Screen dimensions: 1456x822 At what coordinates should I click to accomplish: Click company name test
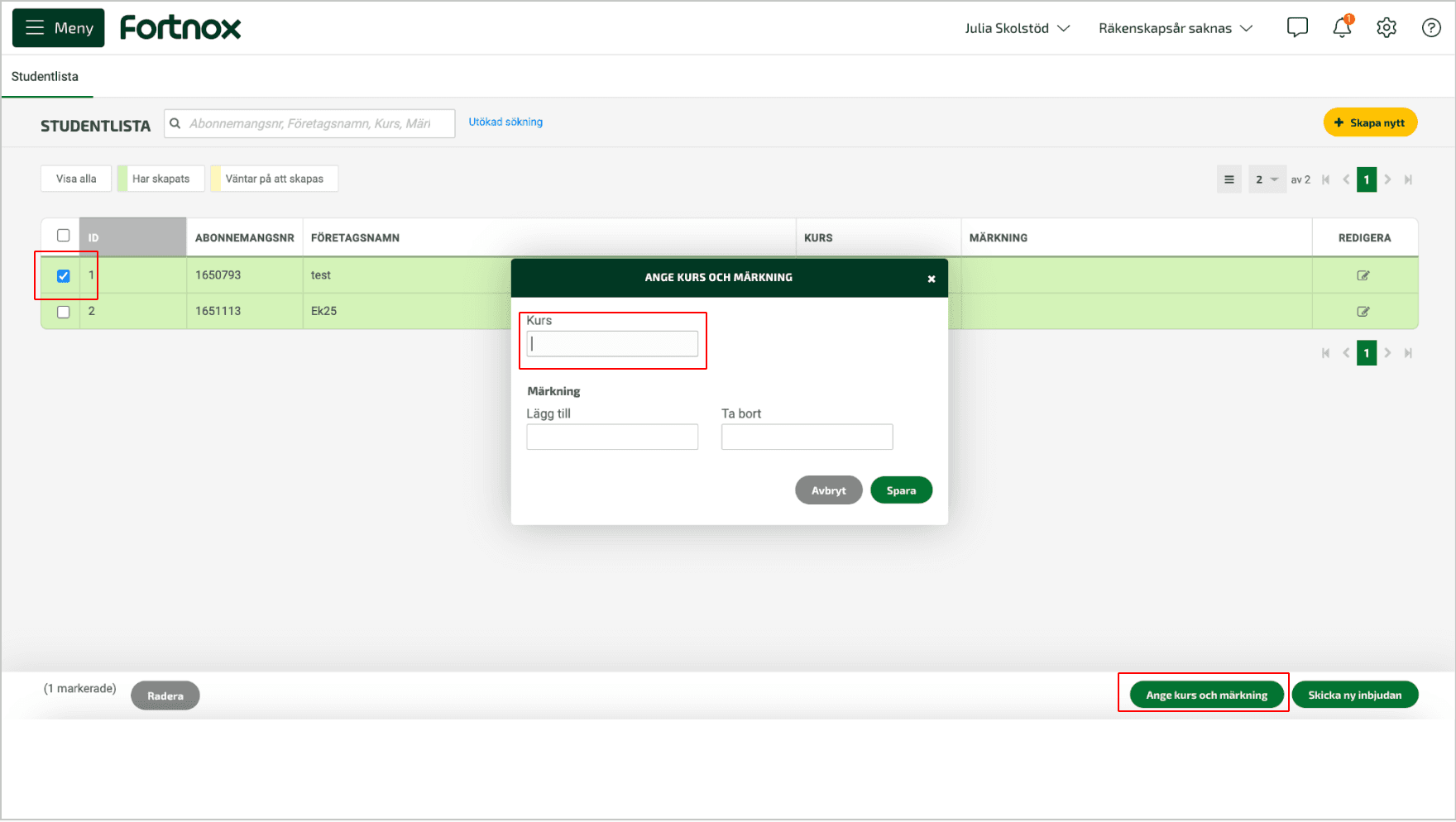[321, 275]
